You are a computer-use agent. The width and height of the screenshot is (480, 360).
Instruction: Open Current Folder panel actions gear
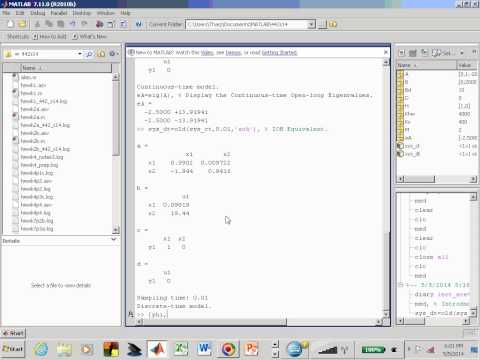113,54
